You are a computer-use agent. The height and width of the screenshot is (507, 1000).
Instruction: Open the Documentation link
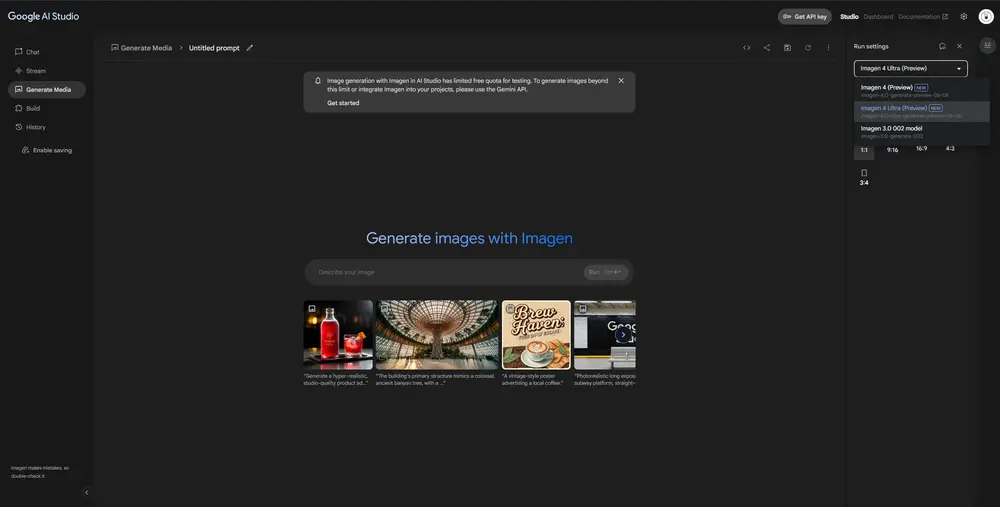(x=923, y=17)
